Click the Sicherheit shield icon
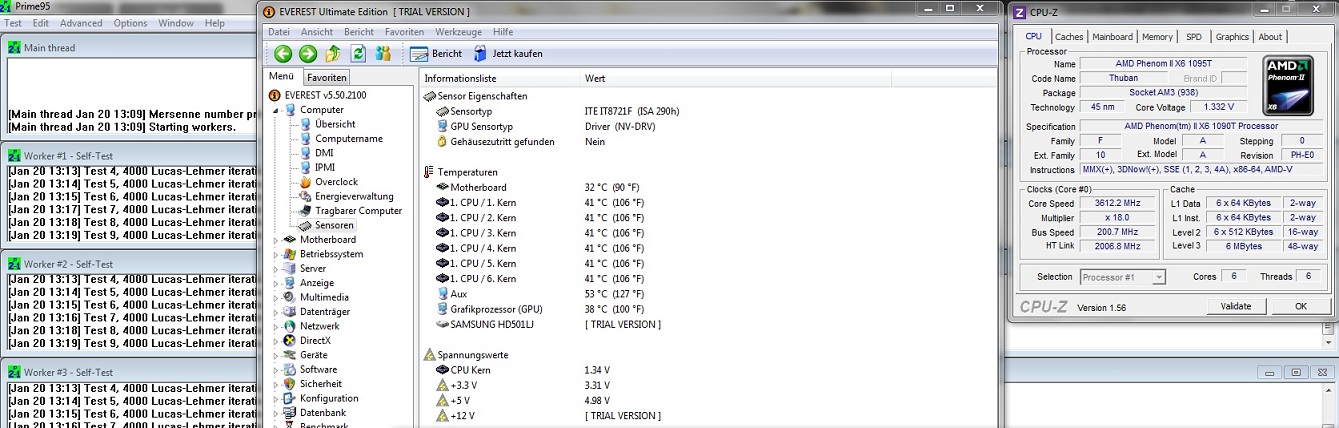Screen dimensions: 1339x428 pos(290,384)
